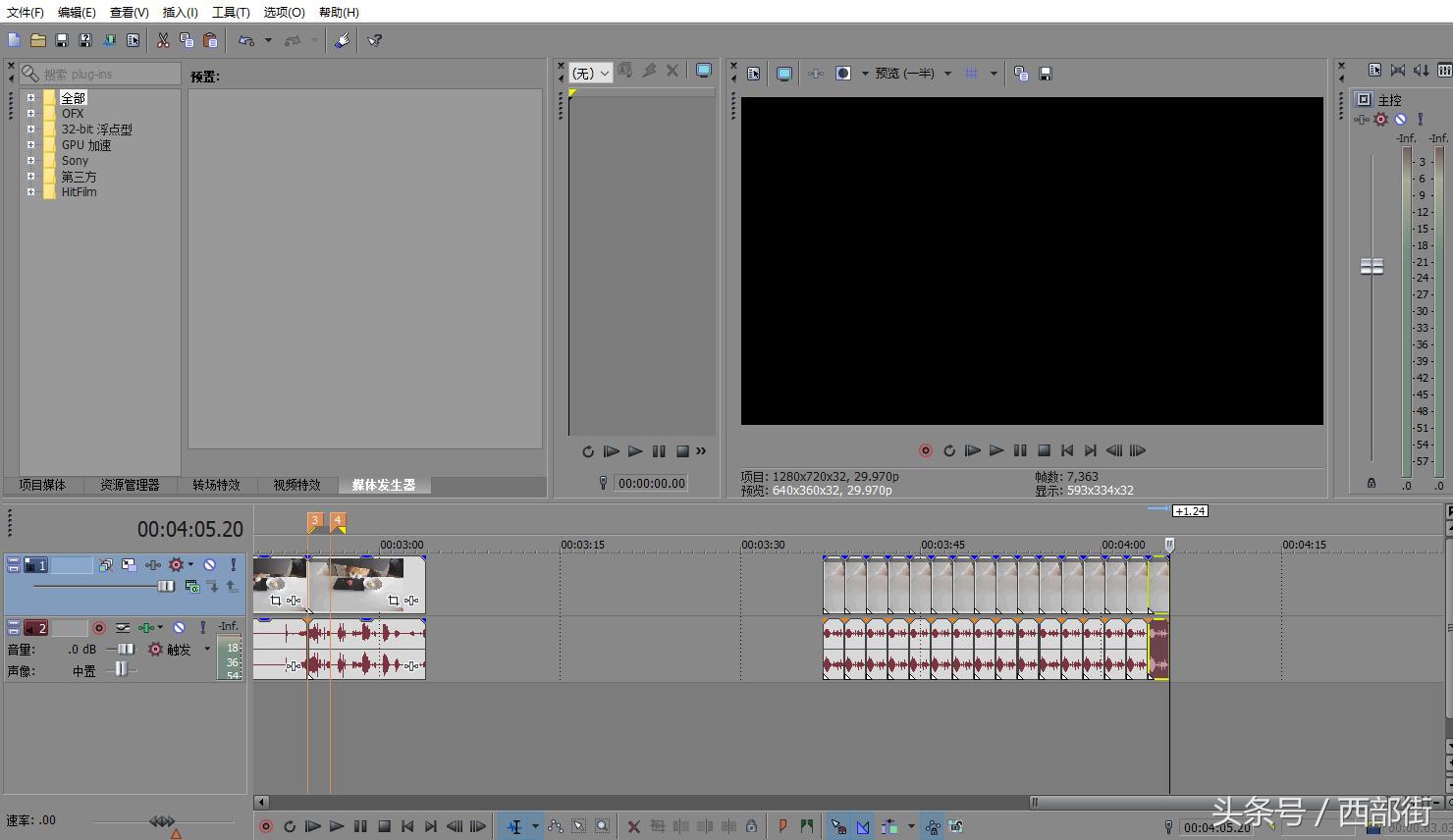Image resolution: width=1453 pixels, height=840 pixels.
Task: Click the audio track 2 volume slider
Action: 125,650
